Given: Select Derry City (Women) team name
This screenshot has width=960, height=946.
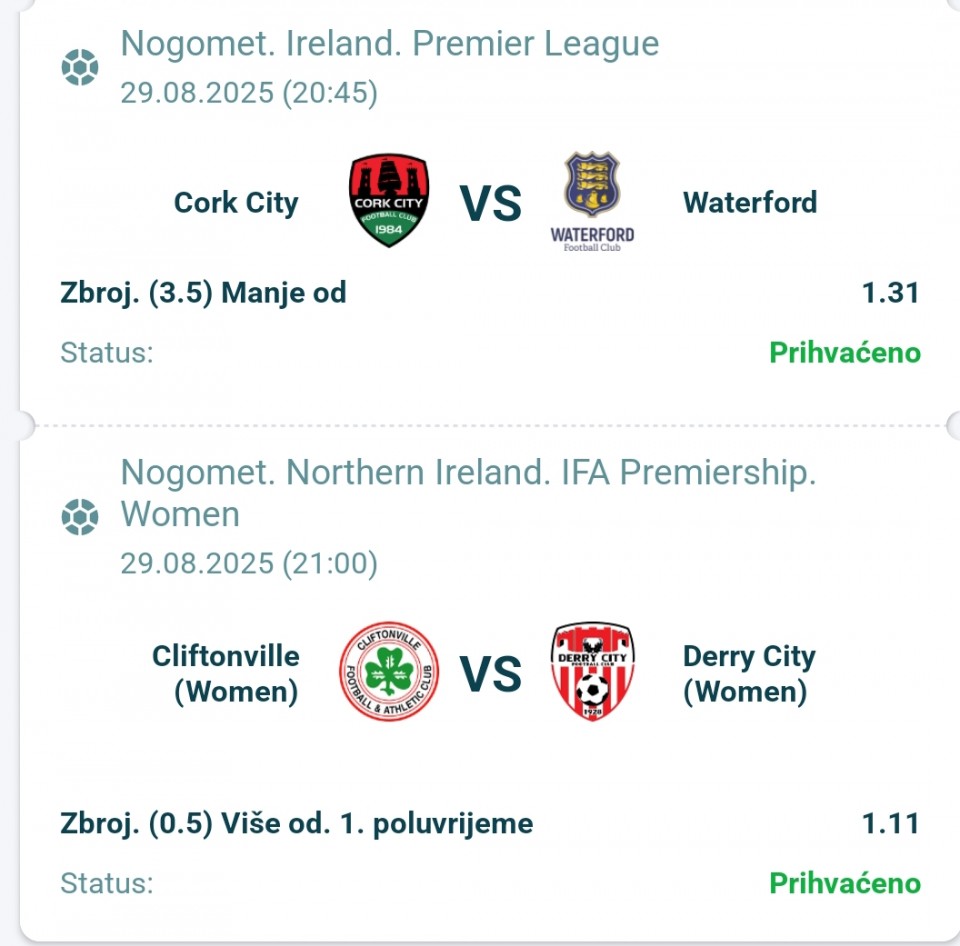Looking at the screenshot, I should click(749, 674).
